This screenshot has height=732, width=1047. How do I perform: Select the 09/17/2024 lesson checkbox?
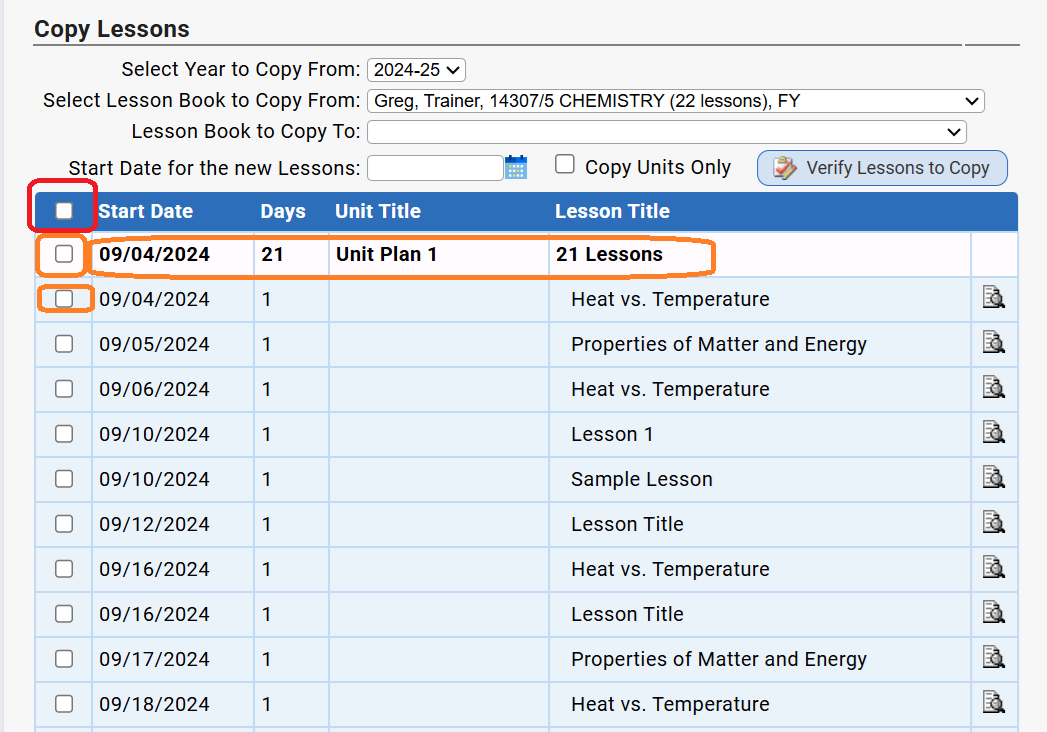(x=64, y=659)
